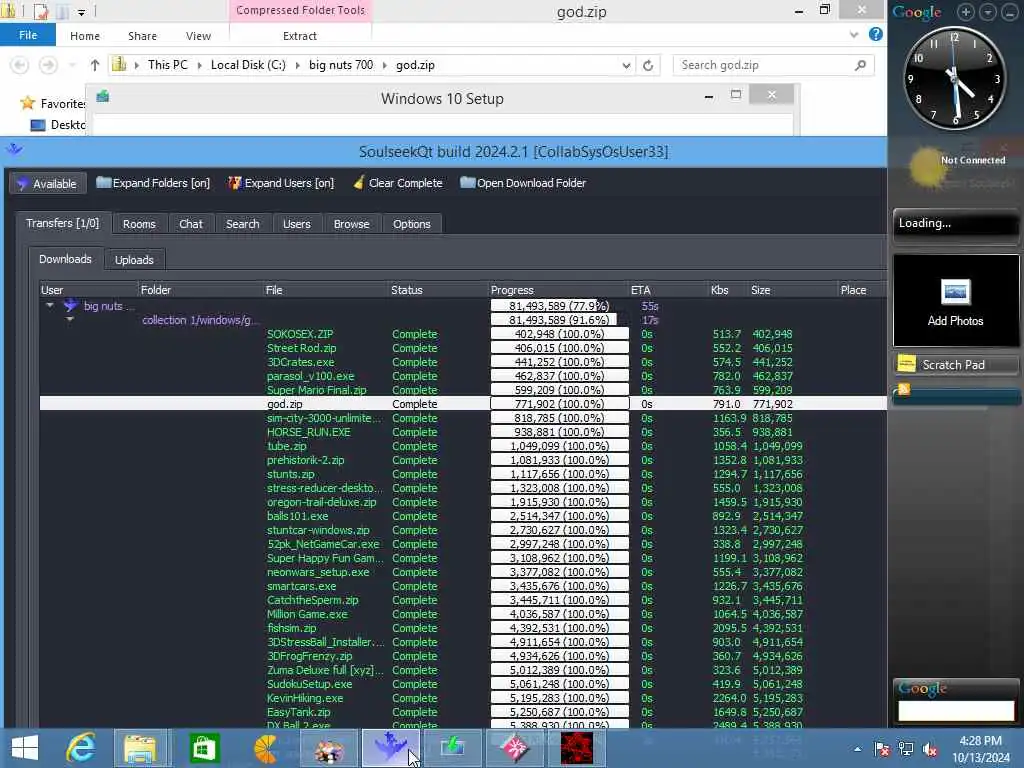
Task: Open the Windows Start button
Action: point(25,748)
